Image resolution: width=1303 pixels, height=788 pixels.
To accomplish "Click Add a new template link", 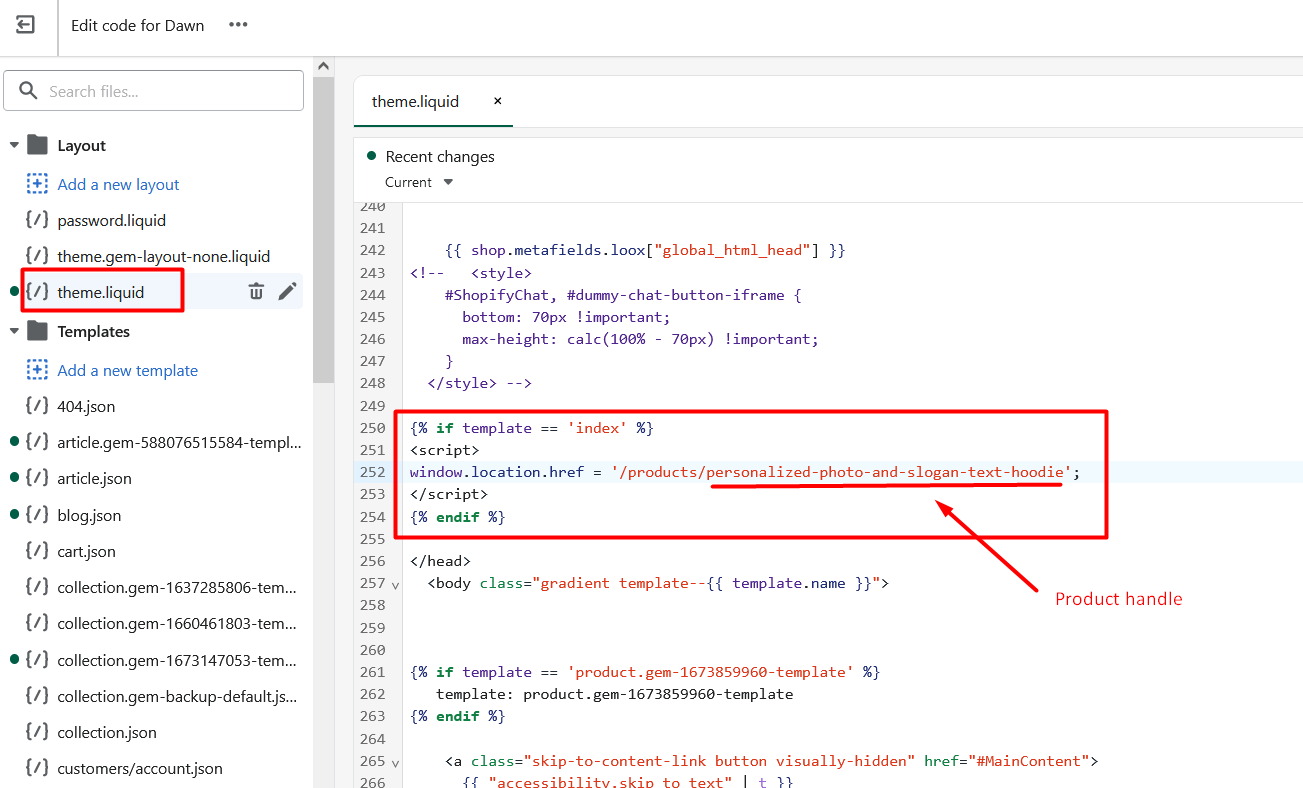I will 127,370.
